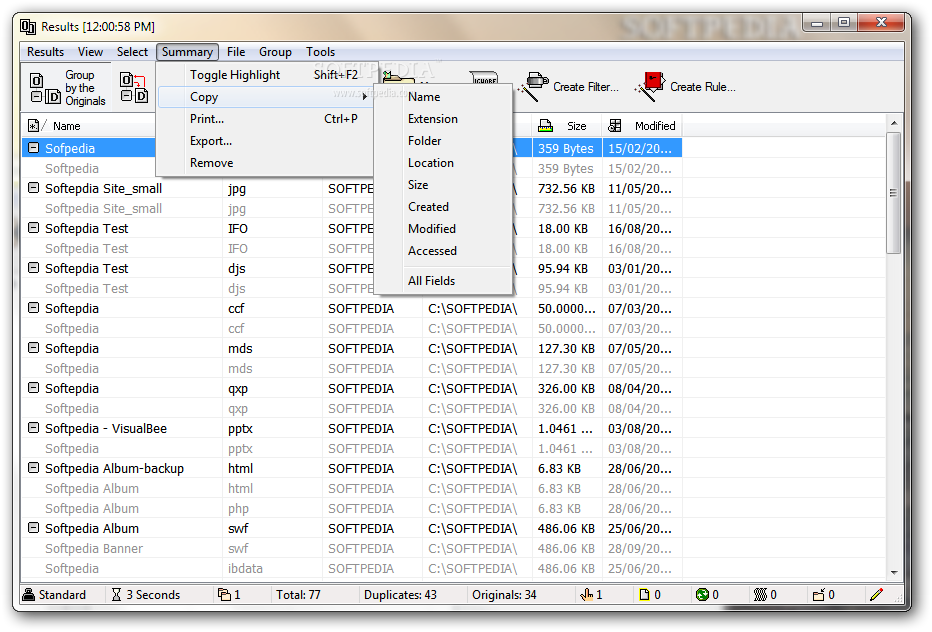Screen dimensions: 932x632
Task: Open the Select menu
Action: click(x=132, y=52)
